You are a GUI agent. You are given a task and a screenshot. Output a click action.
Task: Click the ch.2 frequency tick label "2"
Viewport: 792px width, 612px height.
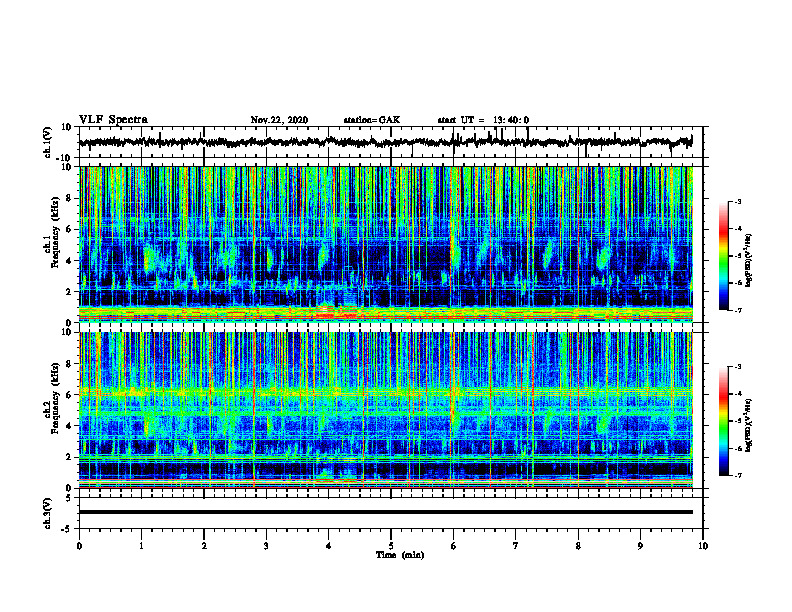(69, 457)
